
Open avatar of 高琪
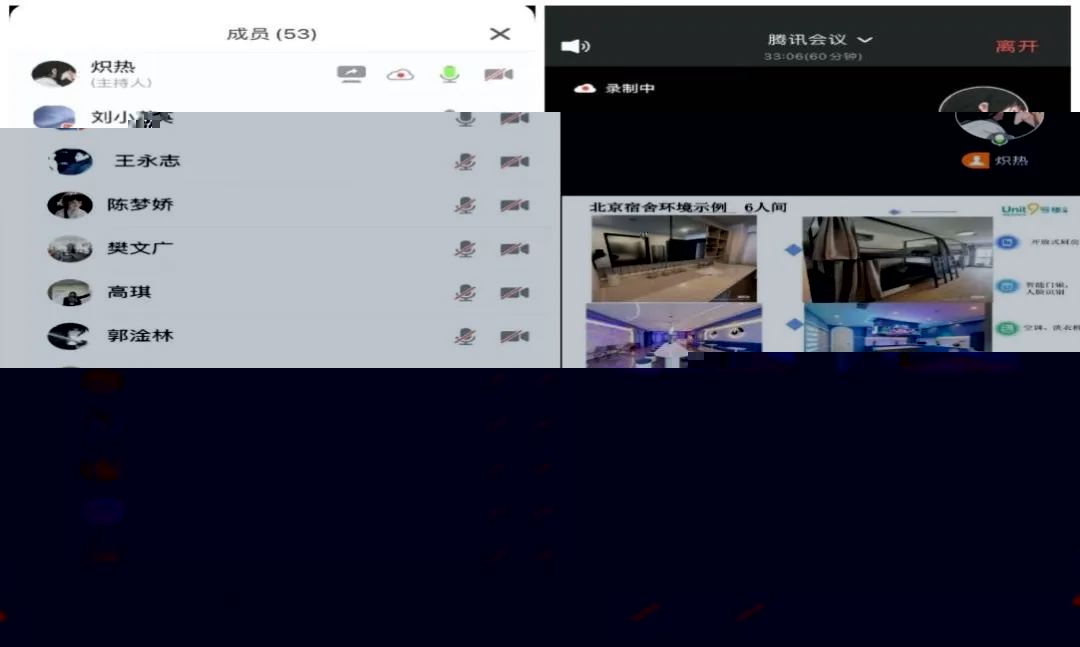[69, 293]
